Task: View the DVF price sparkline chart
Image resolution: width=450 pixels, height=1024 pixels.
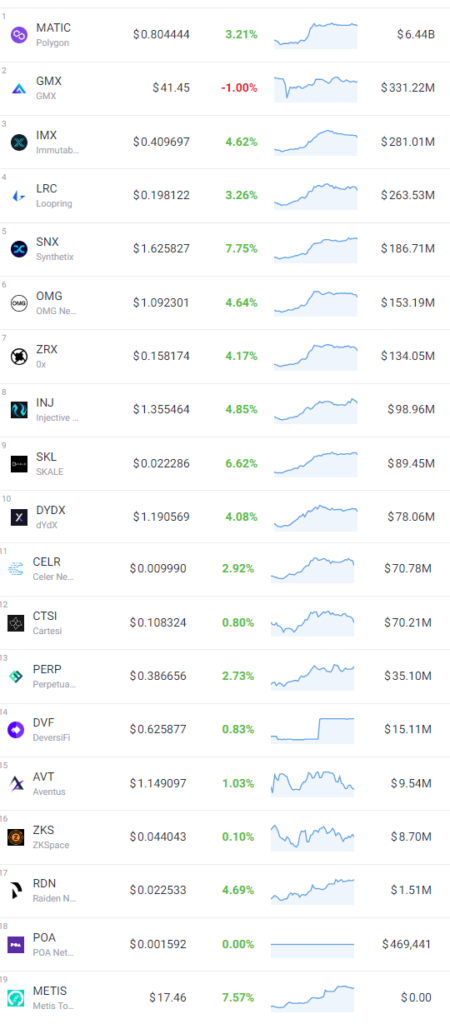Action: click(x=312, y=730)
